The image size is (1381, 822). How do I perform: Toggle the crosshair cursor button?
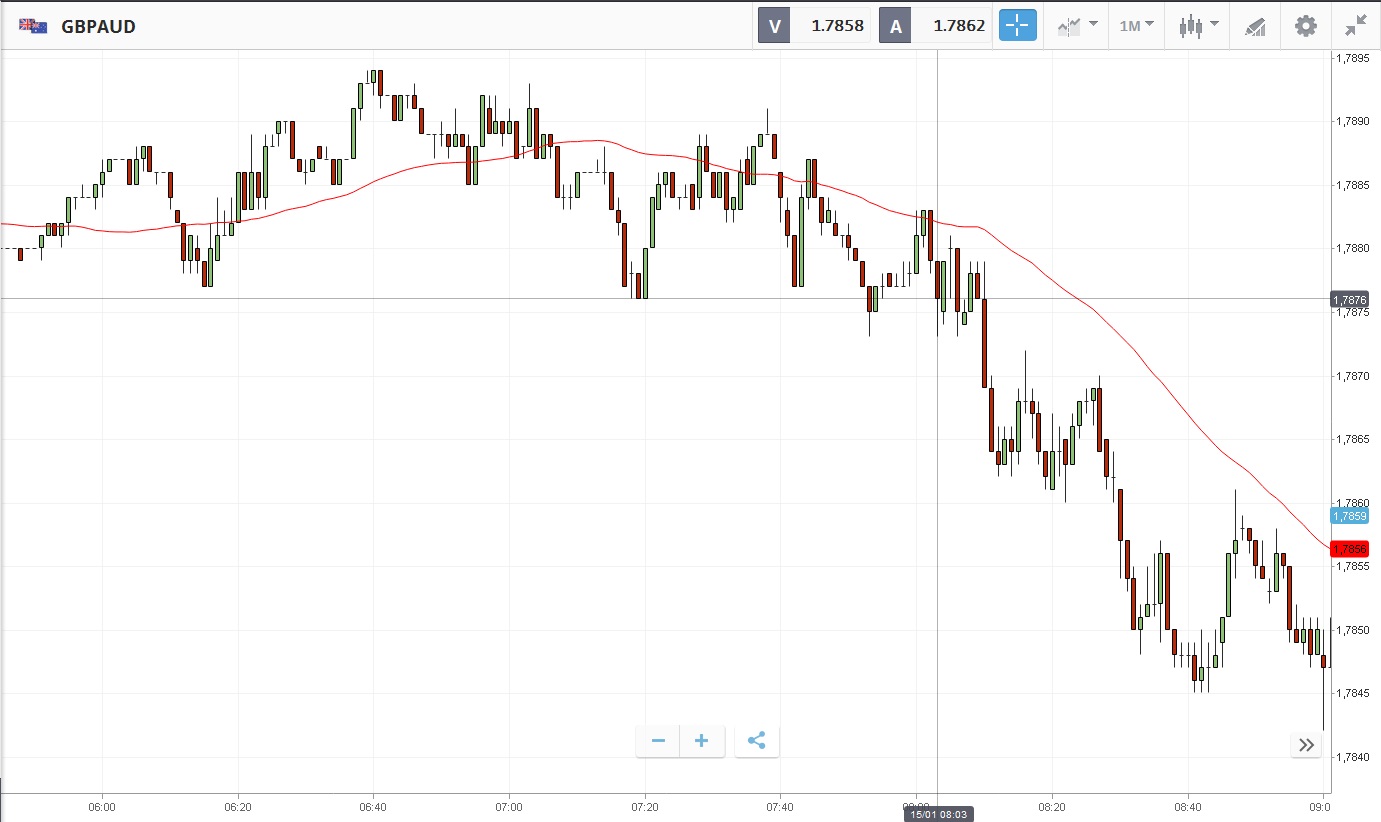tap(1018, 26)
